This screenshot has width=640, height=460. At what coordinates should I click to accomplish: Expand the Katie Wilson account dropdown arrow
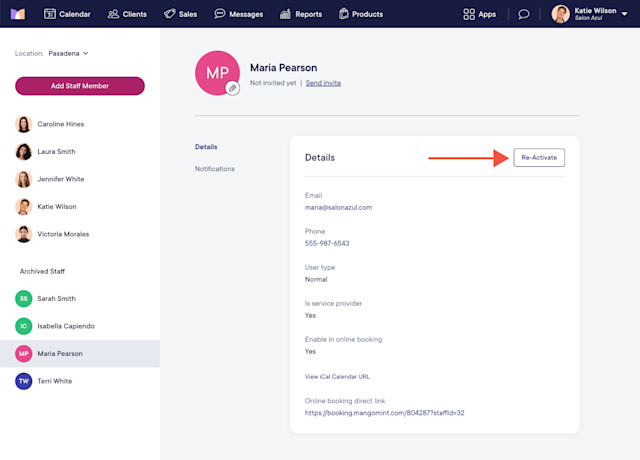click(624, 14)
